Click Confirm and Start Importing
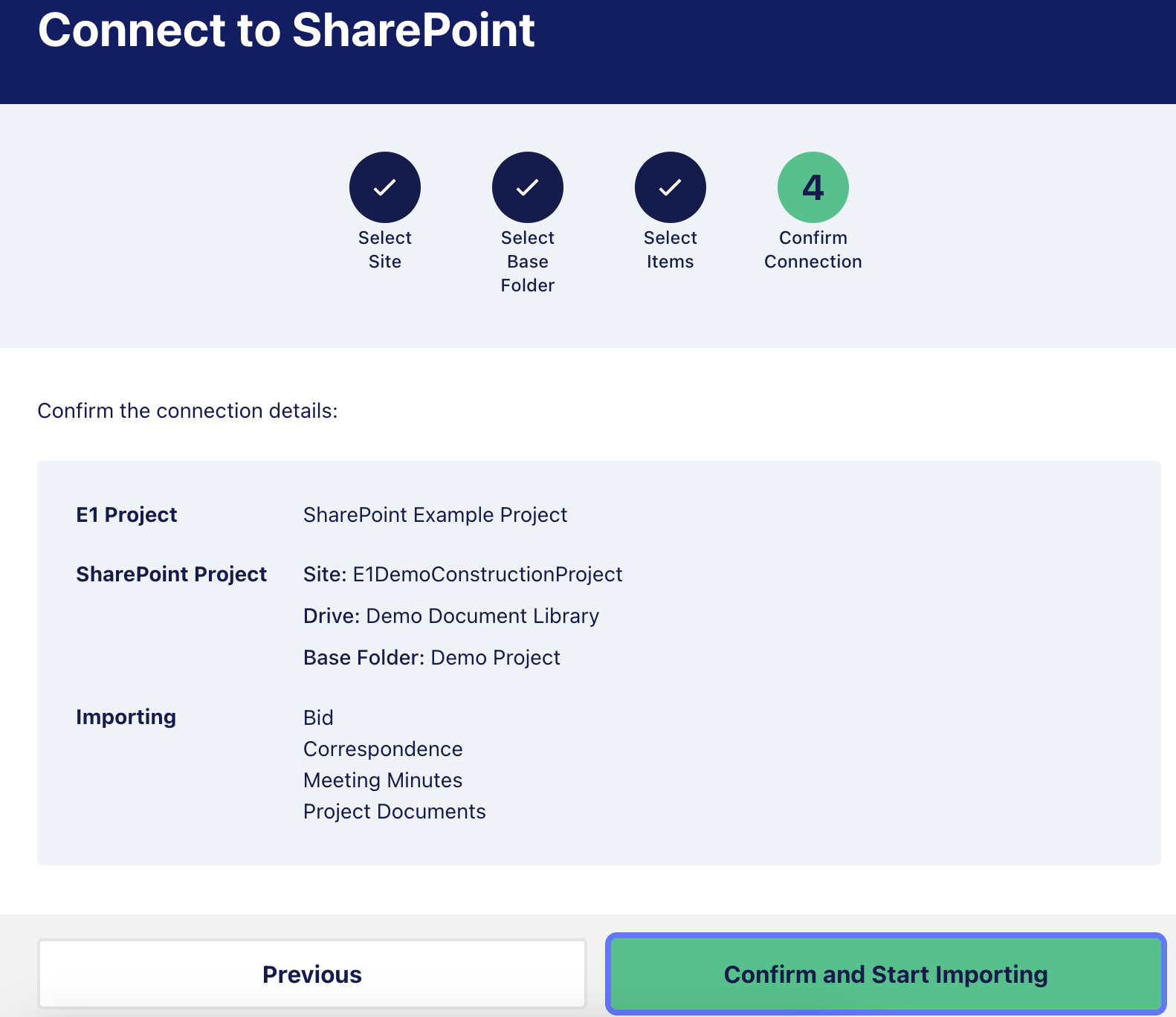The width and height of the screenshot is (1176, 1017). pos(886,974)
